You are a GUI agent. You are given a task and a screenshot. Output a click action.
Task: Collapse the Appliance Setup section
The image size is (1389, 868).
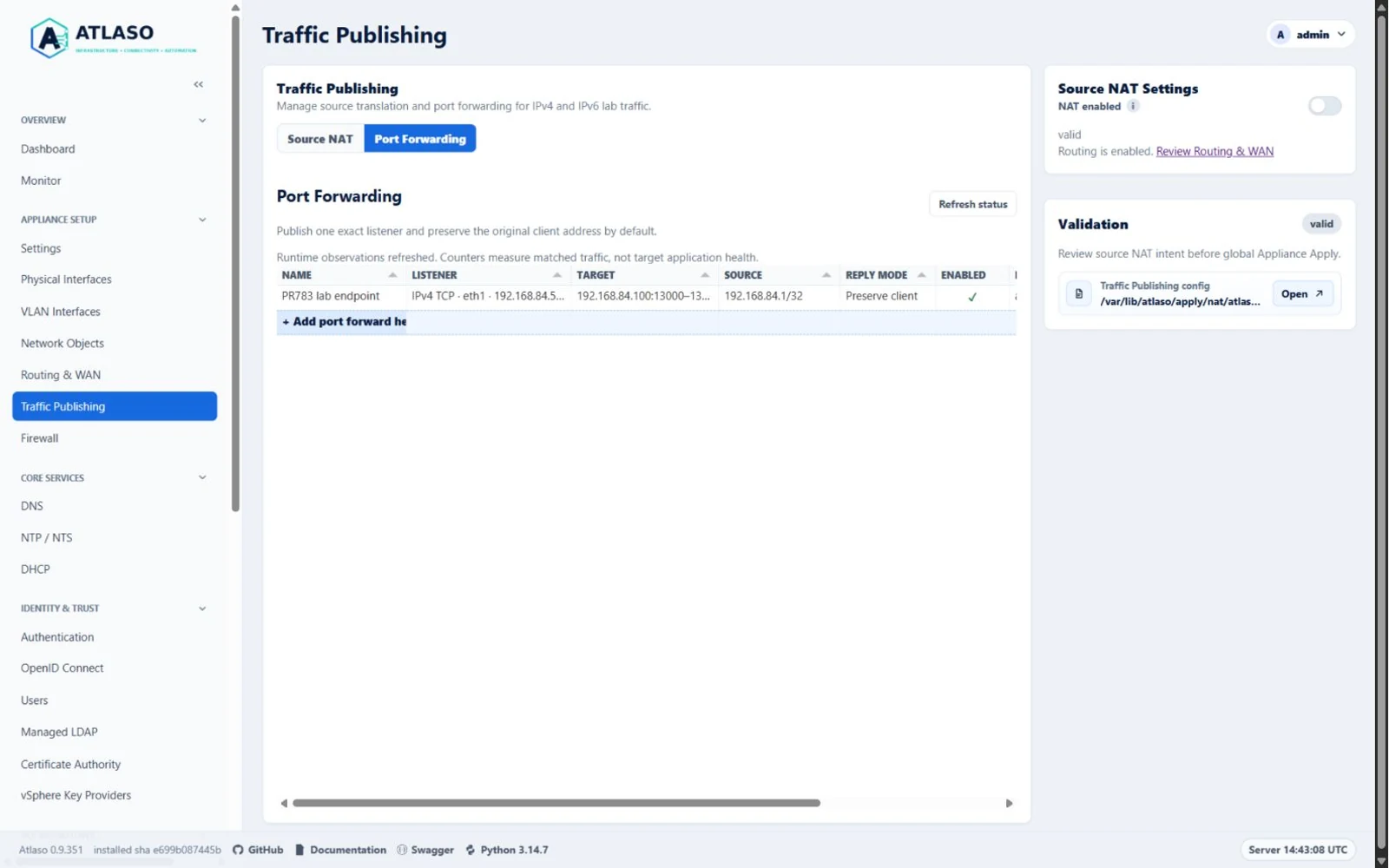pos(202,220)
